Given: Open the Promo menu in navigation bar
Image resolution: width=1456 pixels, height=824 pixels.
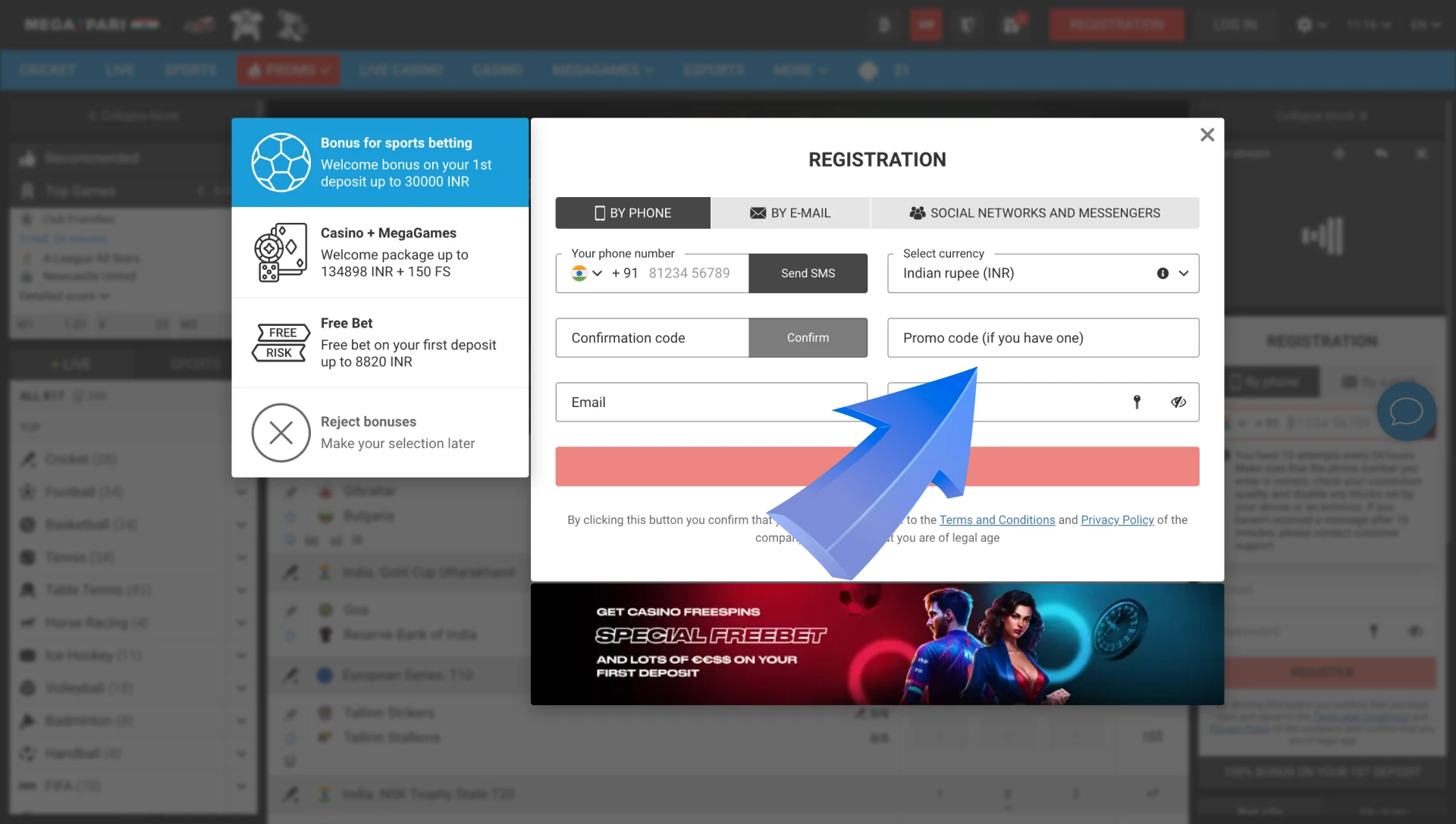Looking at the screenshot, I should click(288, 70).
